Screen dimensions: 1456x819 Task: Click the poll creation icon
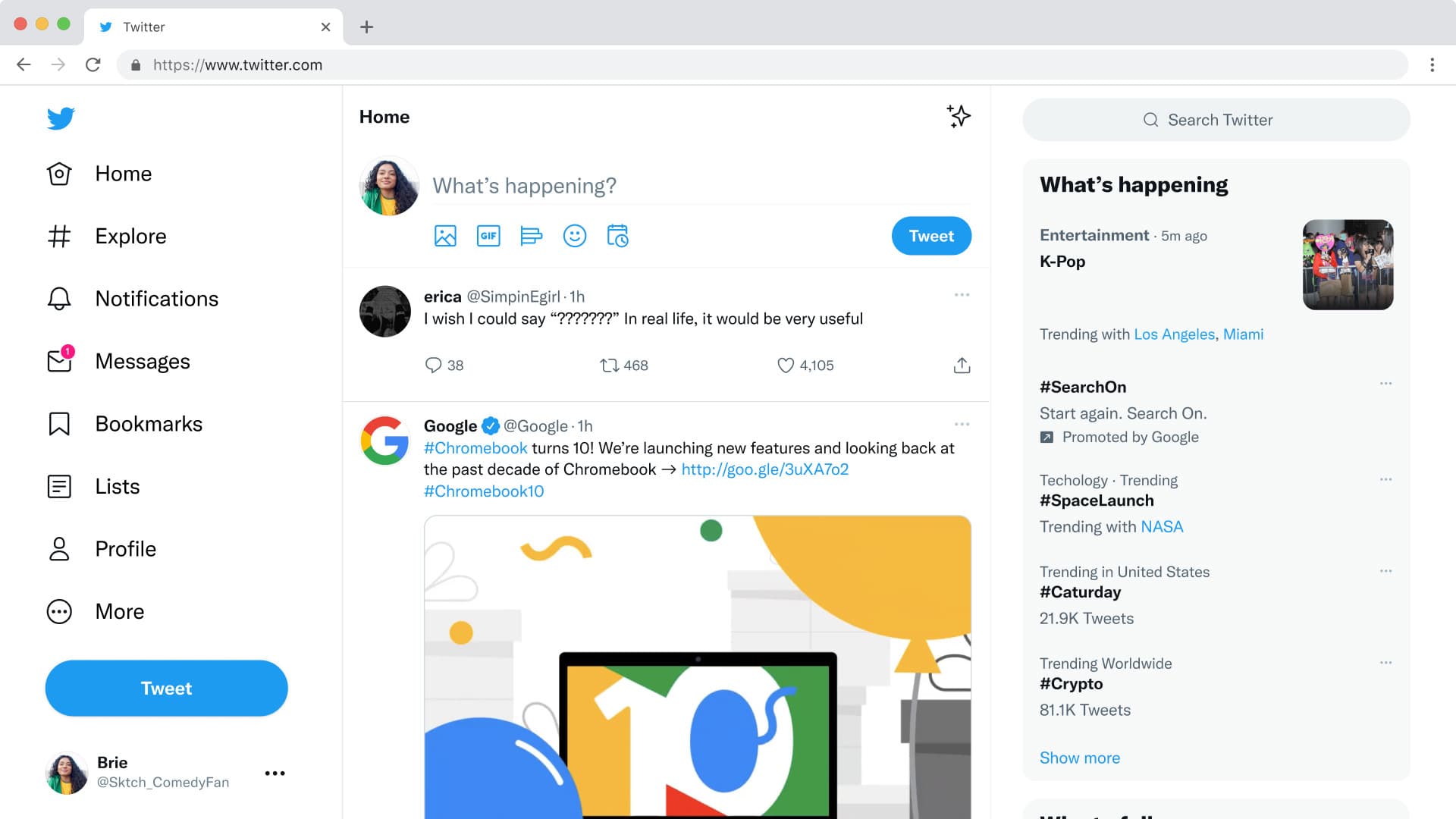pos(530,236)
